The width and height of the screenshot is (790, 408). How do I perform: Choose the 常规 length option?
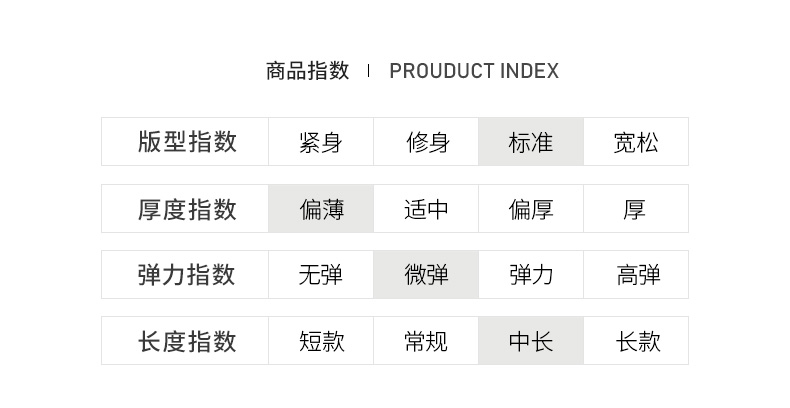click(x=426, y=341)
